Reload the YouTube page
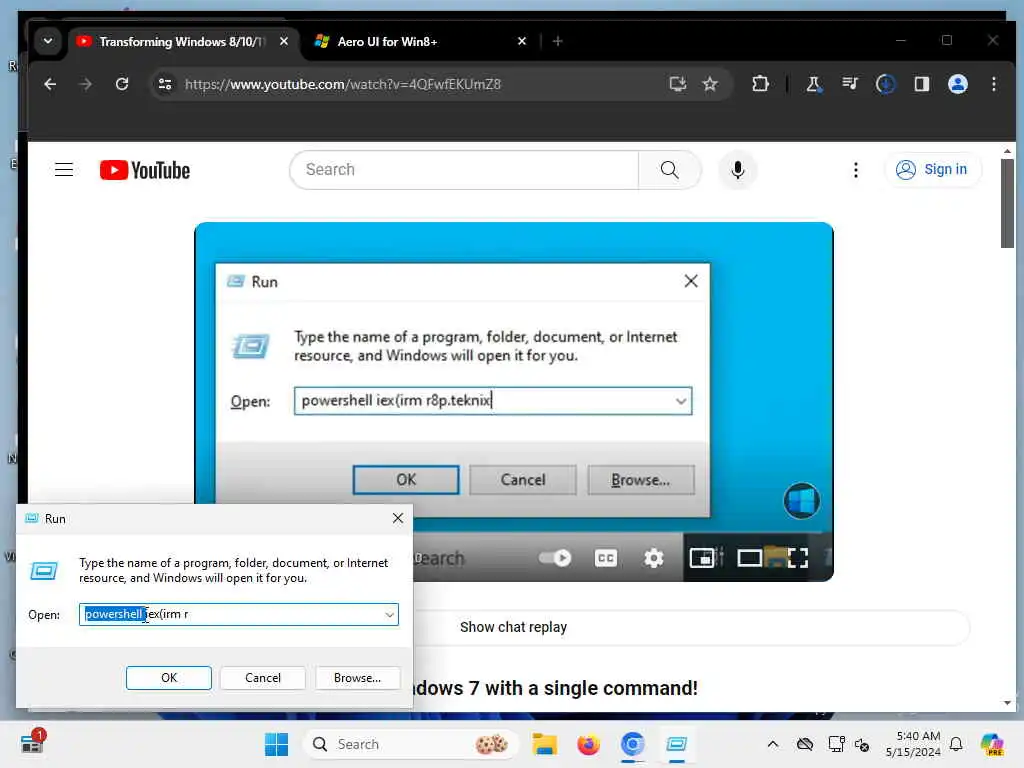 pyautogui.click(x=122, y=84)
